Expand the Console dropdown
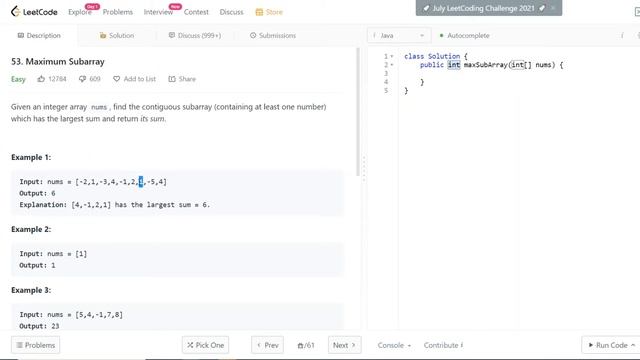640x360 pixels. pyautogui.click(x=394, y=345)
